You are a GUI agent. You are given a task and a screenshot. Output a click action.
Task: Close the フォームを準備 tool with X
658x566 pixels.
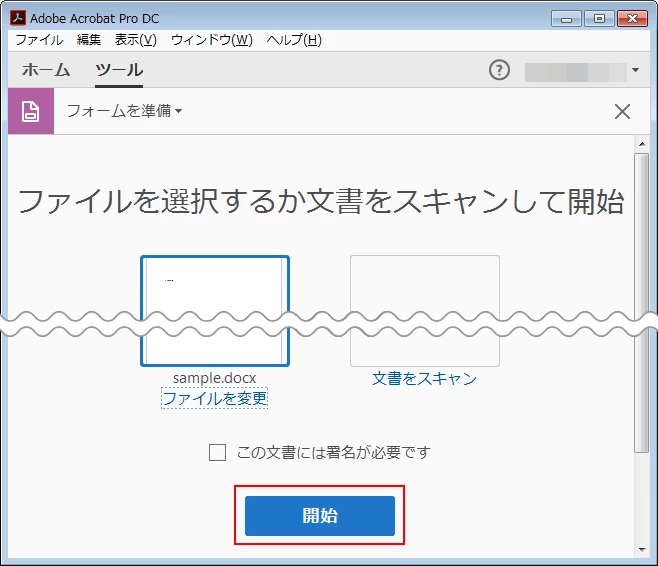pos(622,112)
